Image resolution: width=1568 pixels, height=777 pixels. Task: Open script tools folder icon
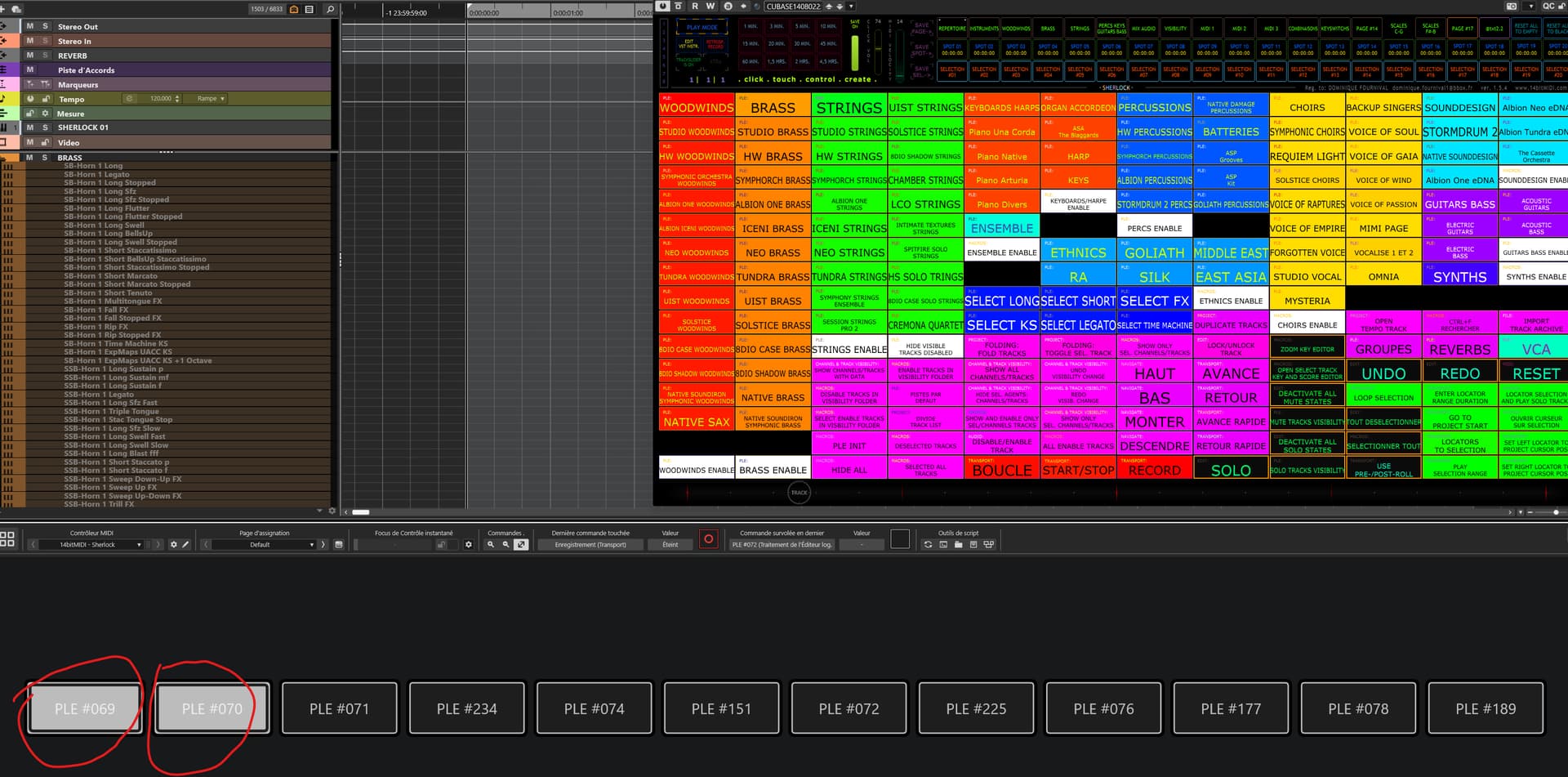(958, 545)
